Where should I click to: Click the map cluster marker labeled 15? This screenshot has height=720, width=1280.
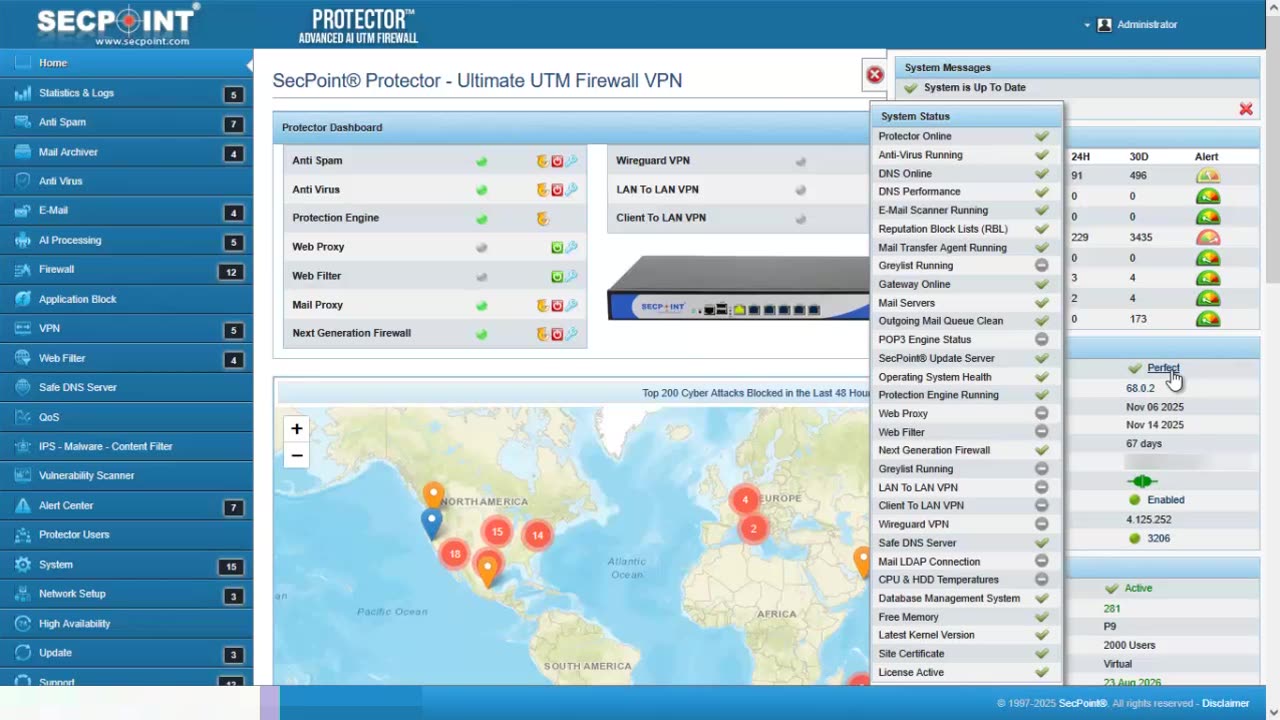point(497,531)
